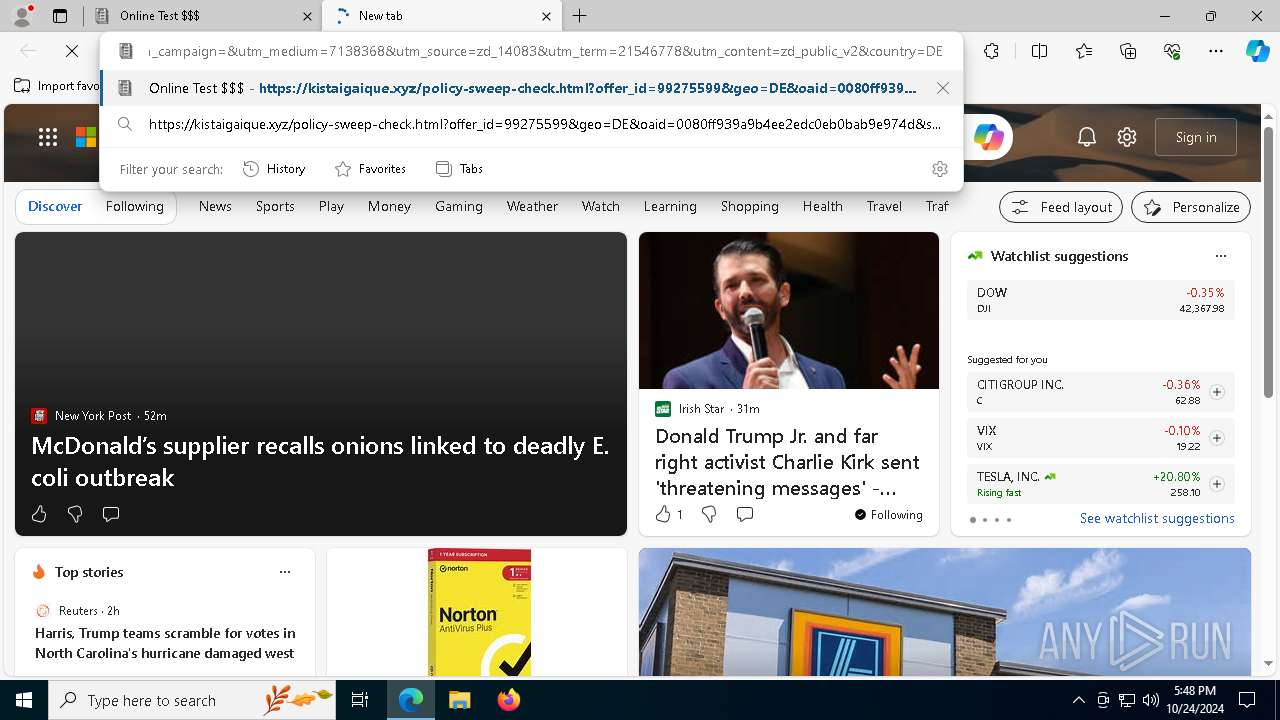Toggle split screen icon
The image size is (1280, 720).
click(1039, 51)
